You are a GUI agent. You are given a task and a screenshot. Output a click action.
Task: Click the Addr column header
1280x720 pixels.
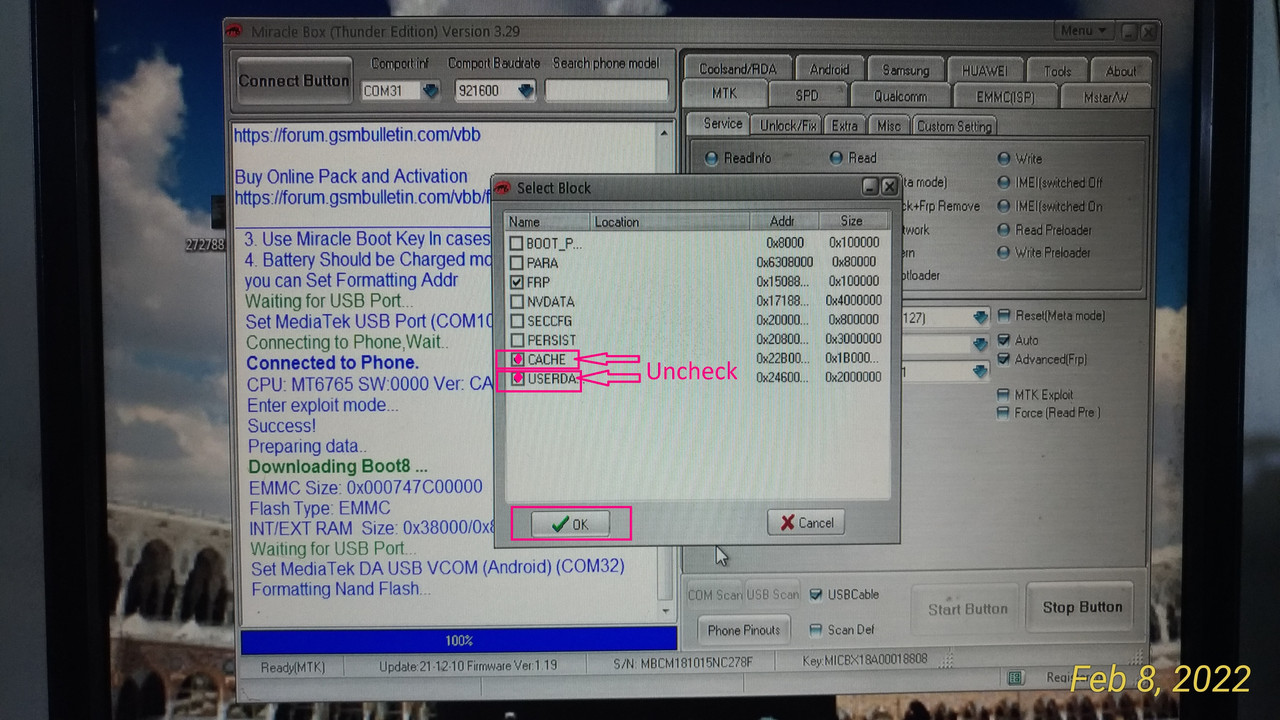[783, 221]
